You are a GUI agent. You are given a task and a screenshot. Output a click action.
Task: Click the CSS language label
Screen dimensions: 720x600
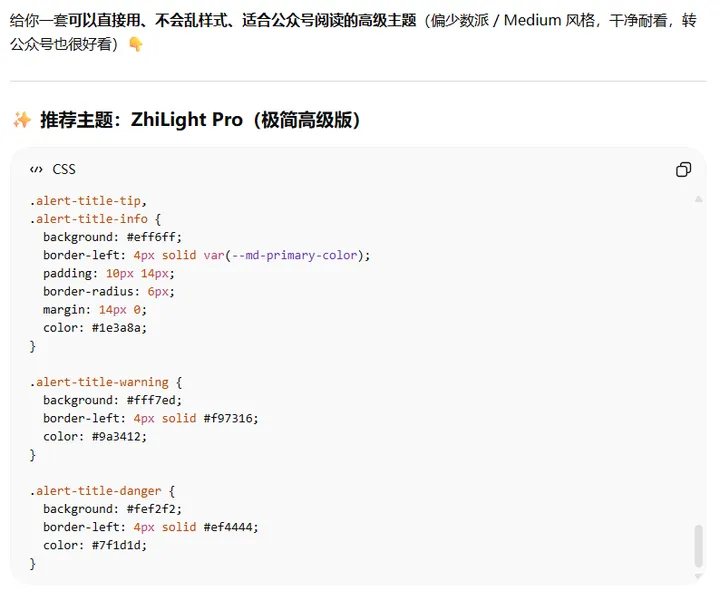(x=64, y=169)
